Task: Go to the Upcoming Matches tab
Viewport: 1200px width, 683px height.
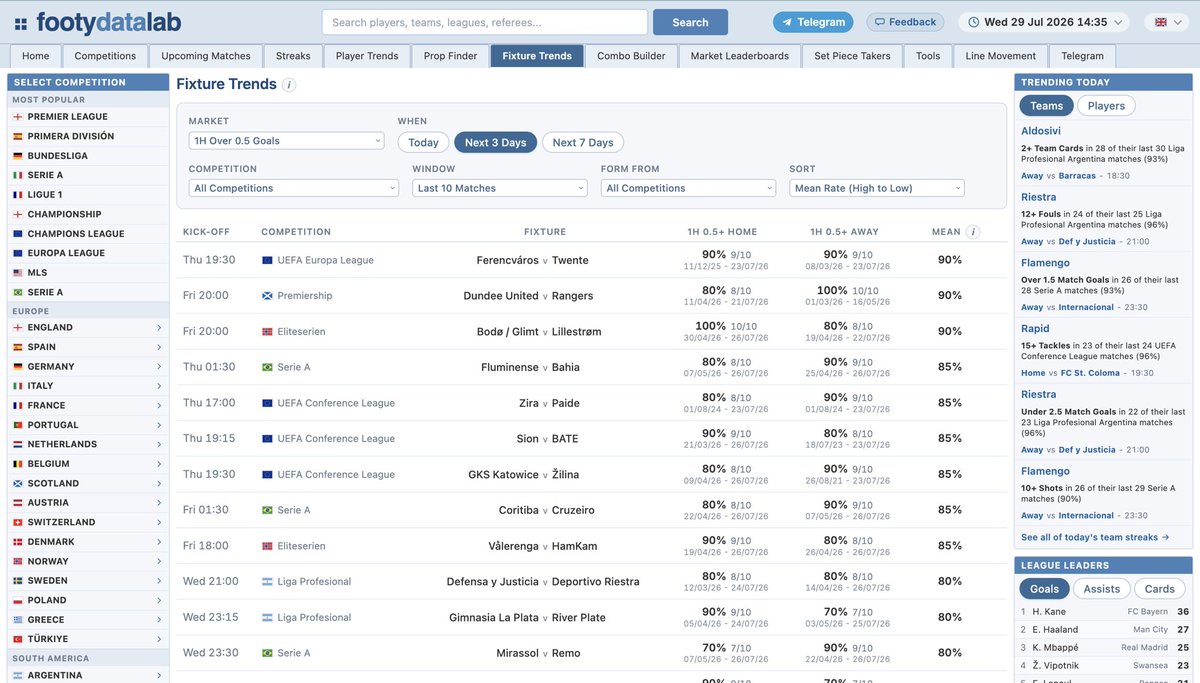Action: coord(206,56)
